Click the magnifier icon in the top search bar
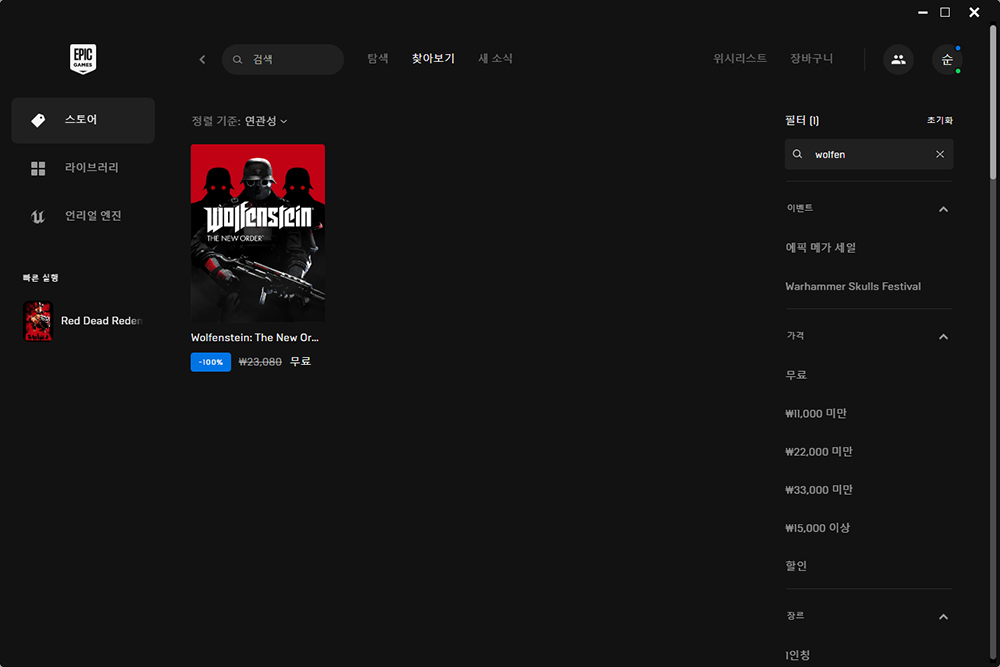The image size is (1000, 667). (237, 59)
